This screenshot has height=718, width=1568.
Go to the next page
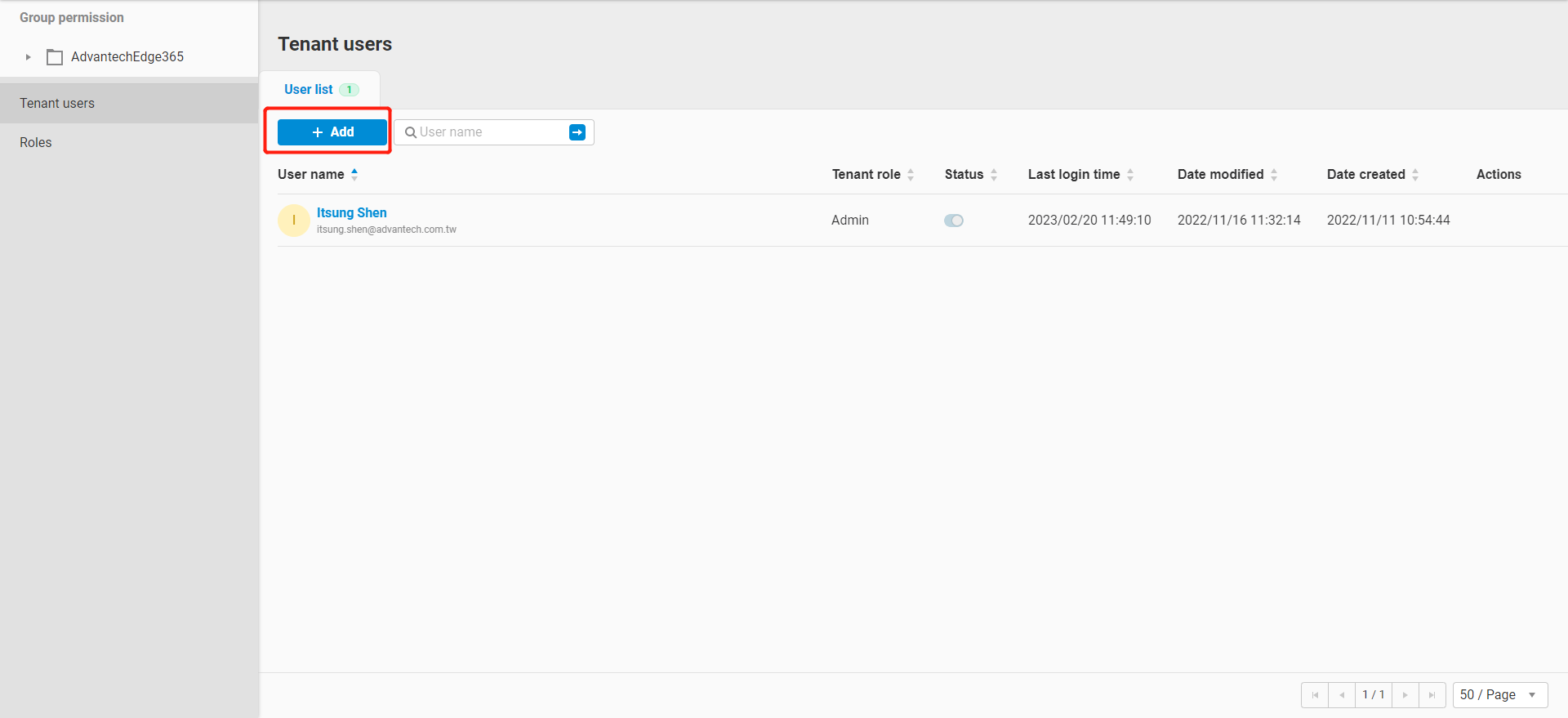pos(1405,695)
